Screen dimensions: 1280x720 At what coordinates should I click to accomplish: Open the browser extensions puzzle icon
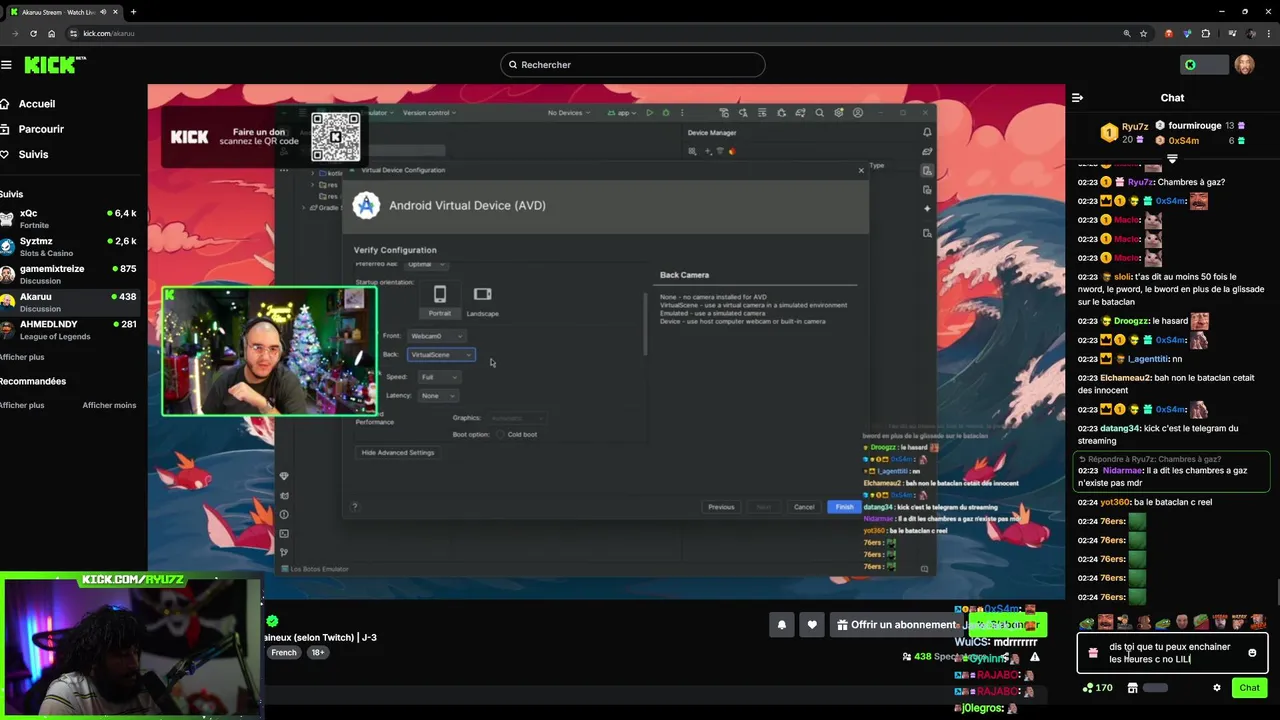point(1205,33)
